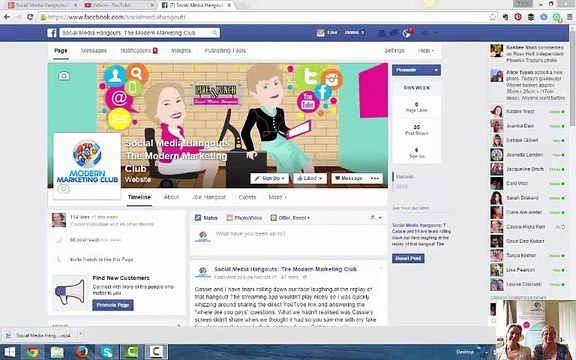Open the Help dropdown
The width and height of the screenshot is (576, 360).
[x=426, y=51]
